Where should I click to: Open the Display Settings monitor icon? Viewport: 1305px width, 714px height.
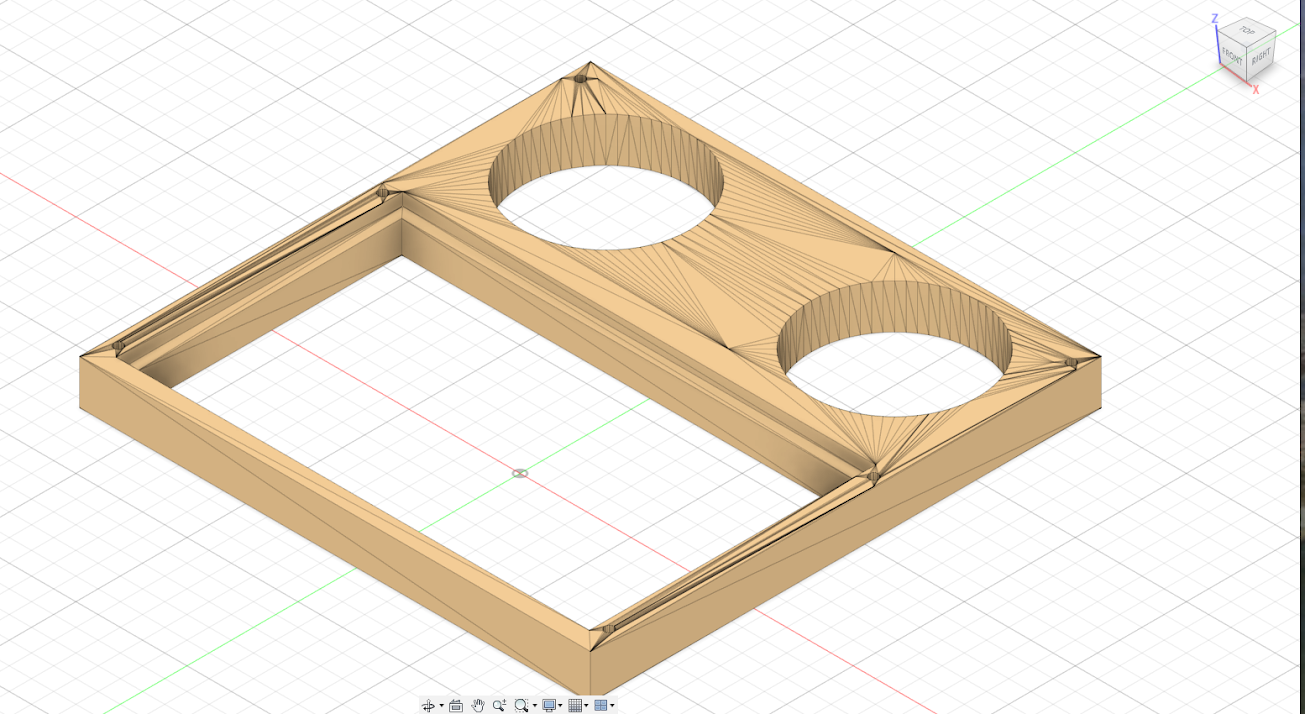coord(549,706)
